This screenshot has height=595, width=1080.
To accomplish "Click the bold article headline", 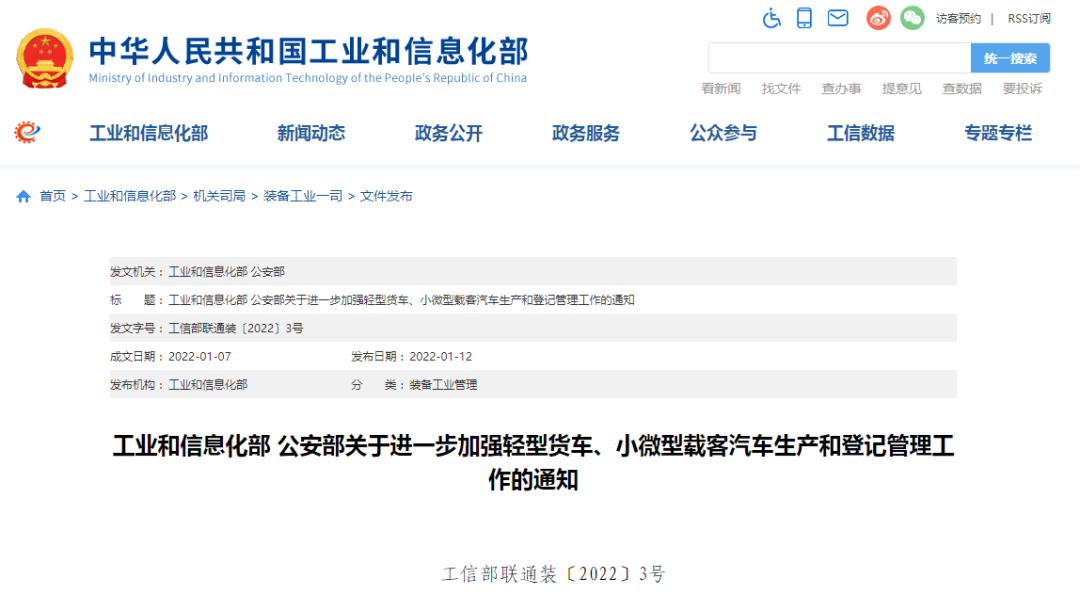I will click(533, 462).
